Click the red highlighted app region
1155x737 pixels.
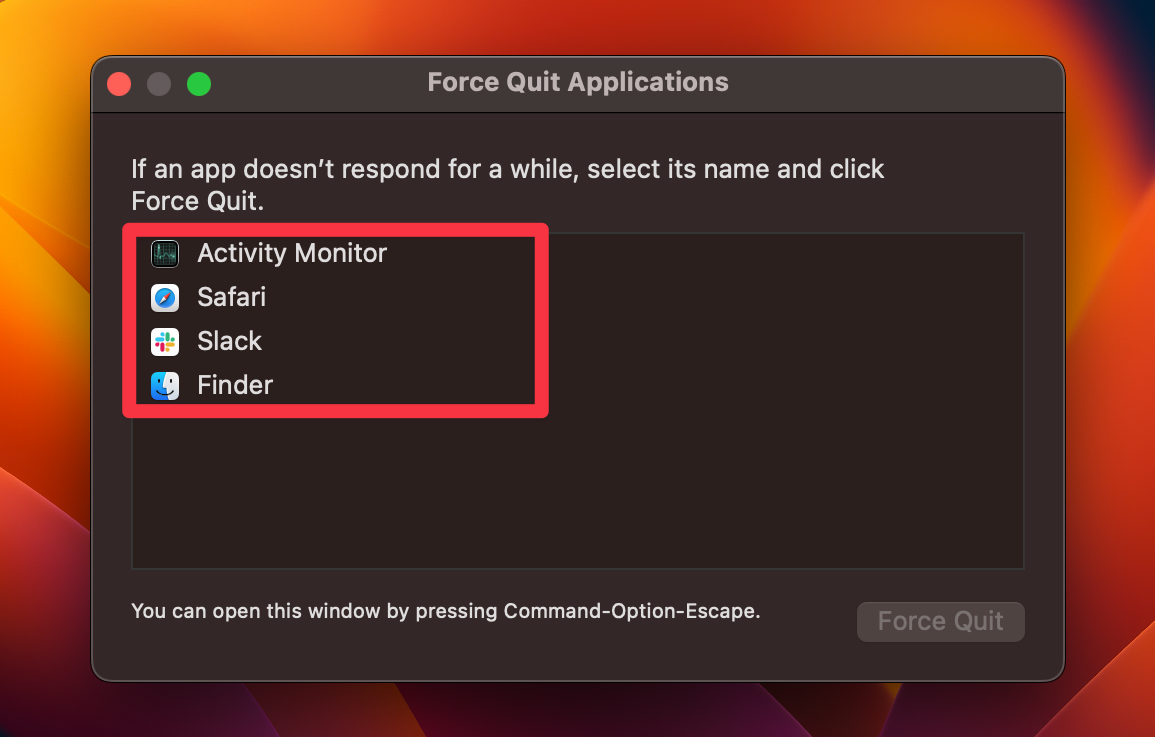335,320
